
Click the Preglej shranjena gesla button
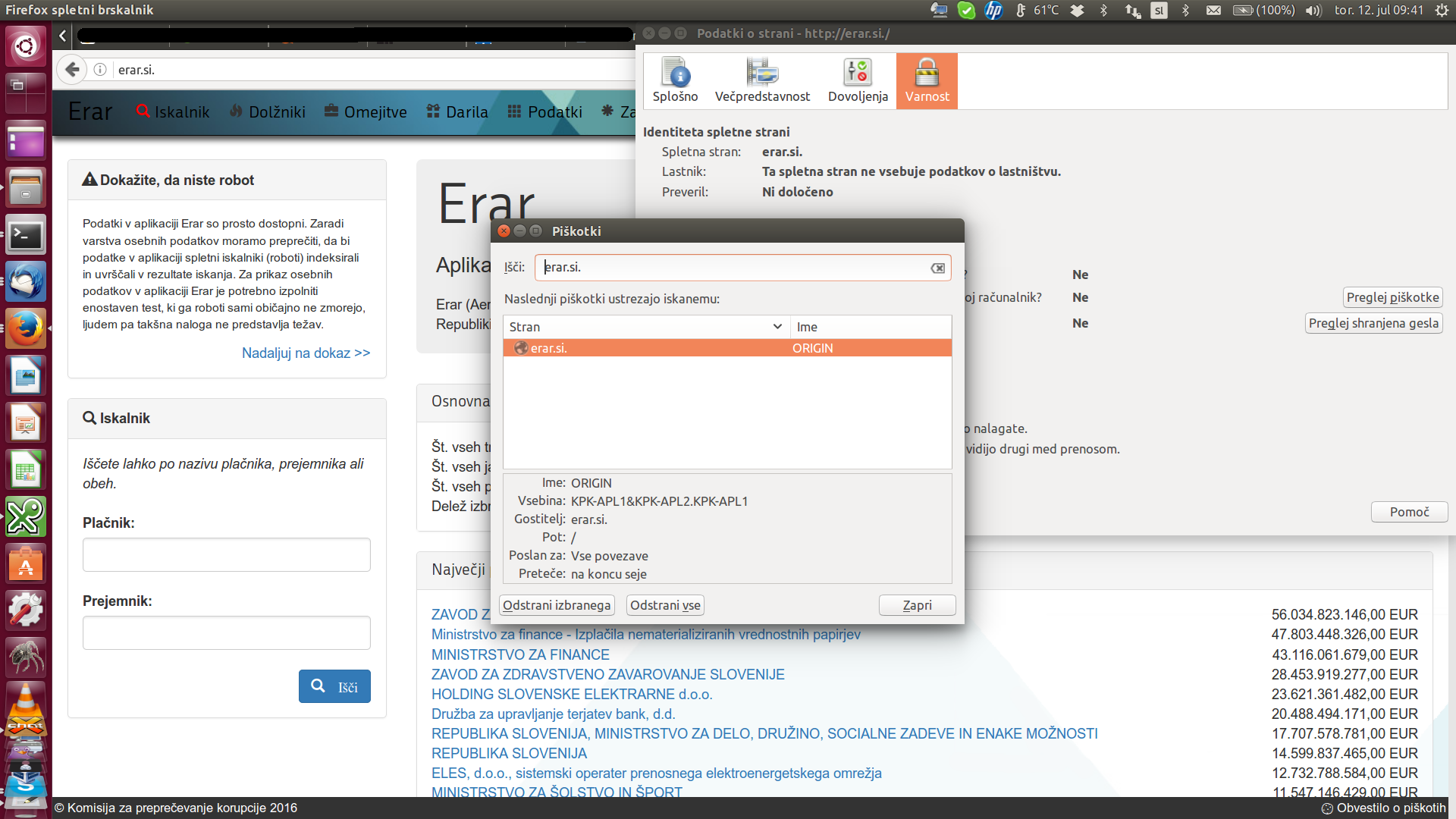1373,323
